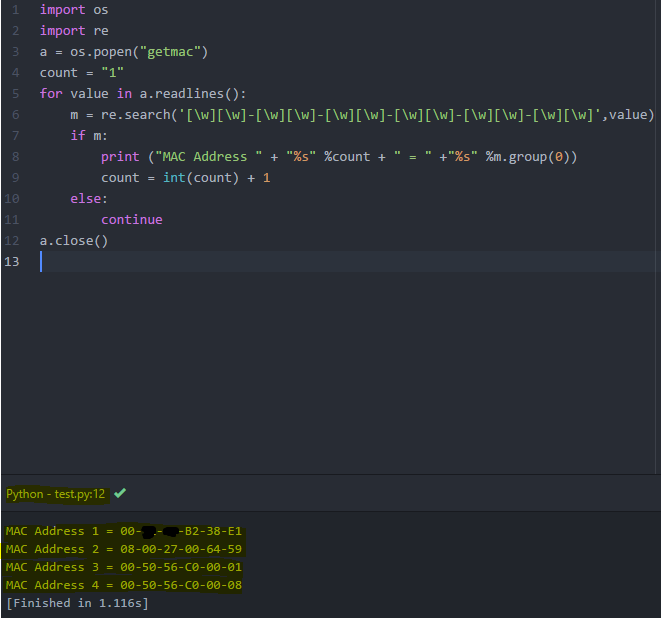Click the "for value in a.readlines():" line

pos(142,94)
